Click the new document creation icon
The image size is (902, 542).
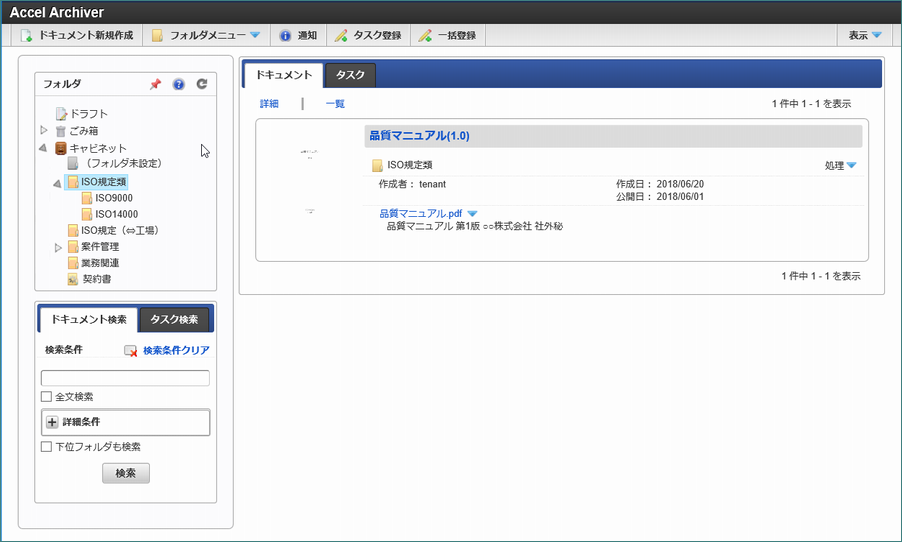[27, 35]
